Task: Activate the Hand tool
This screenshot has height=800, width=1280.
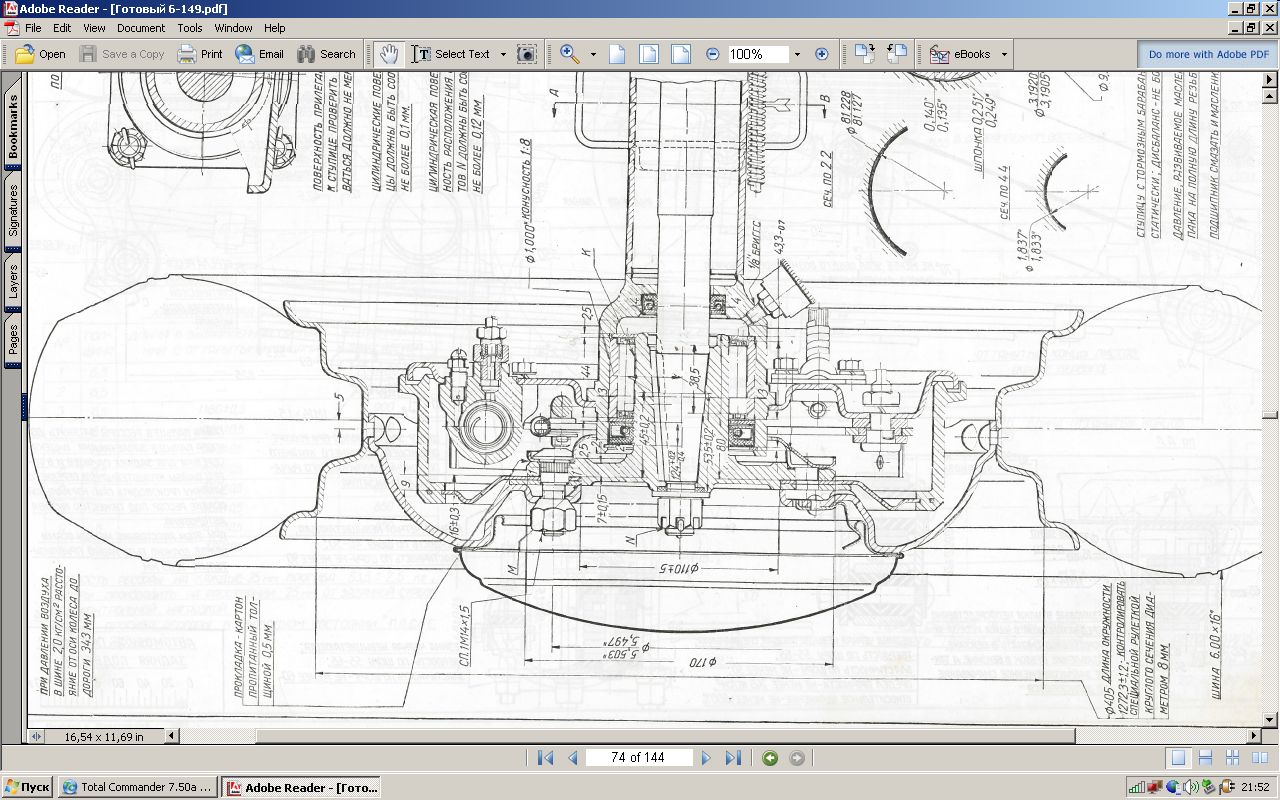Action: (389, 54)
